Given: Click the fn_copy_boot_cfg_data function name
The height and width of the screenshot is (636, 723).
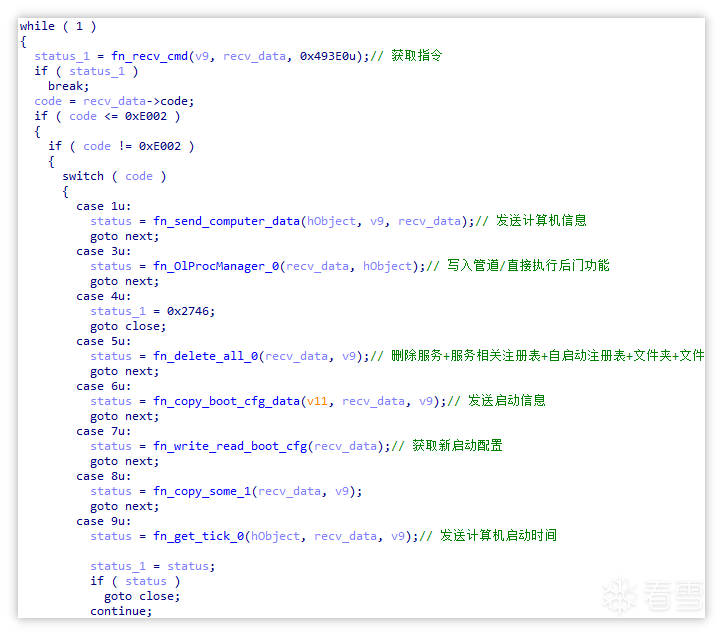Looking at the screenshot, I should coord(226,401).
